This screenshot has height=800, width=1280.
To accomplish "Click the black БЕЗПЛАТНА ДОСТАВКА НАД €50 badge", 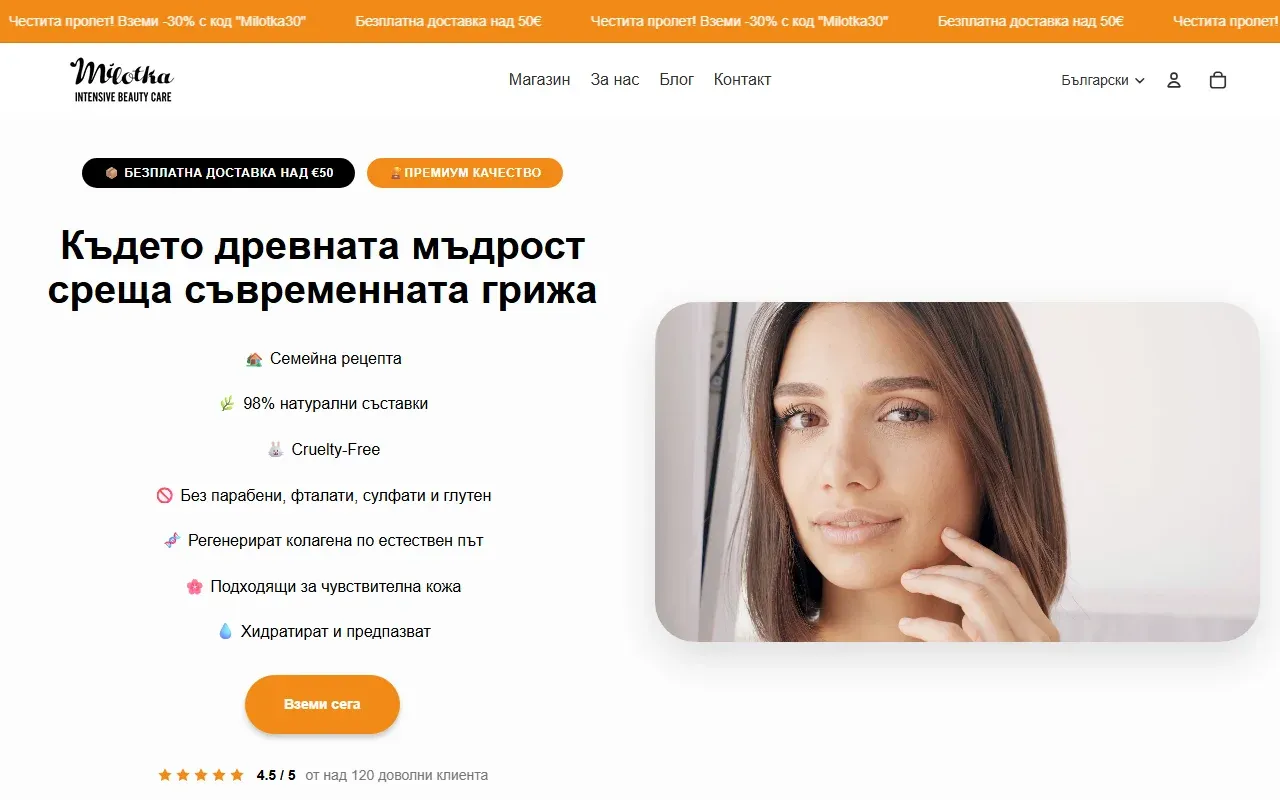I will point(218,173).
